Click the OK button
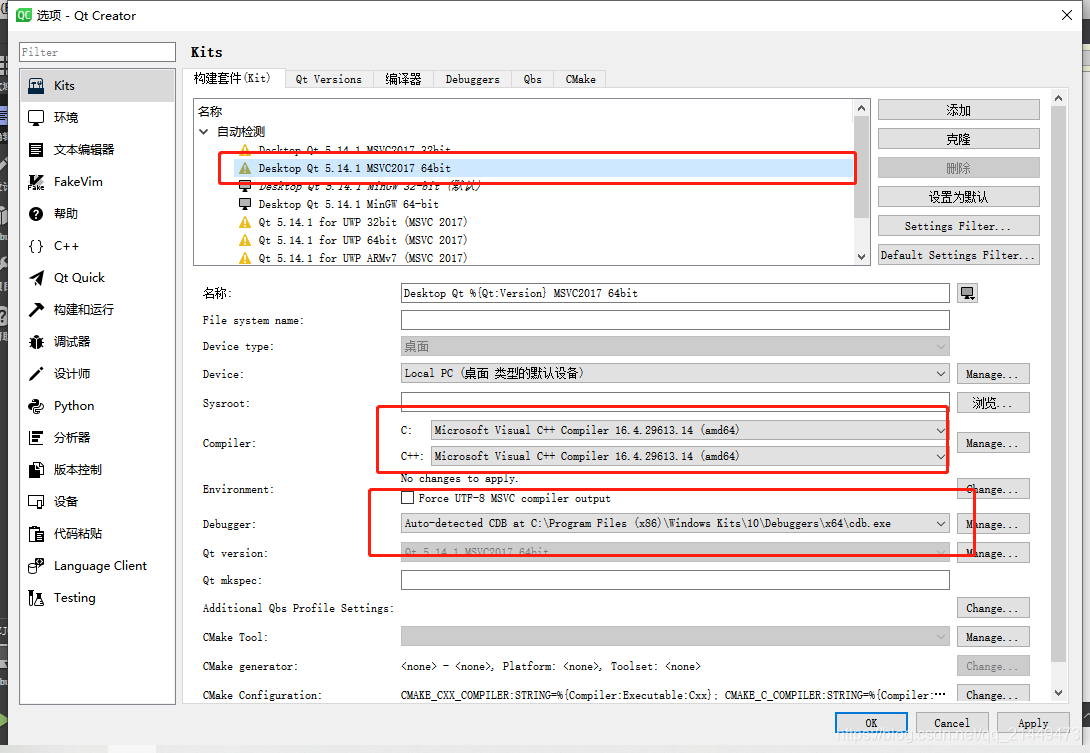 pyautogui.click(x=871, y=723)
